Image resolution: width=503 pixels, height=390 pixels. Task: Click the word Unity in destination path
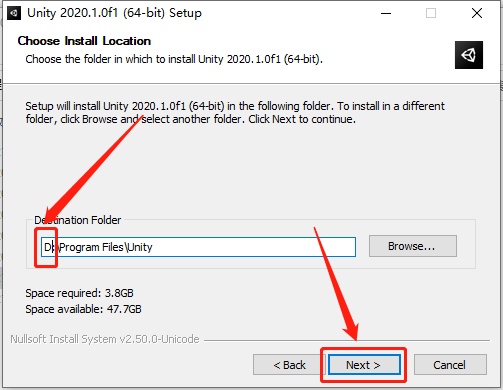[140, 247]
